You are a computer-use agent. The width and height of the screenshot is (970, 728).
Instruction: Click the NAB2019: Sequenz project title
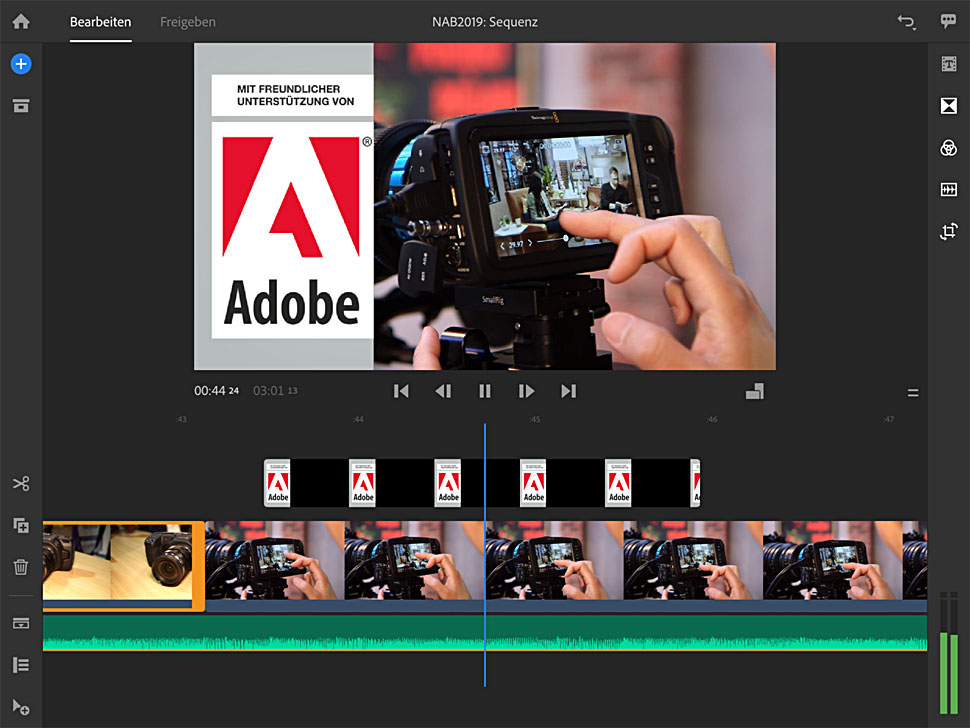click(x=485, y=22)
